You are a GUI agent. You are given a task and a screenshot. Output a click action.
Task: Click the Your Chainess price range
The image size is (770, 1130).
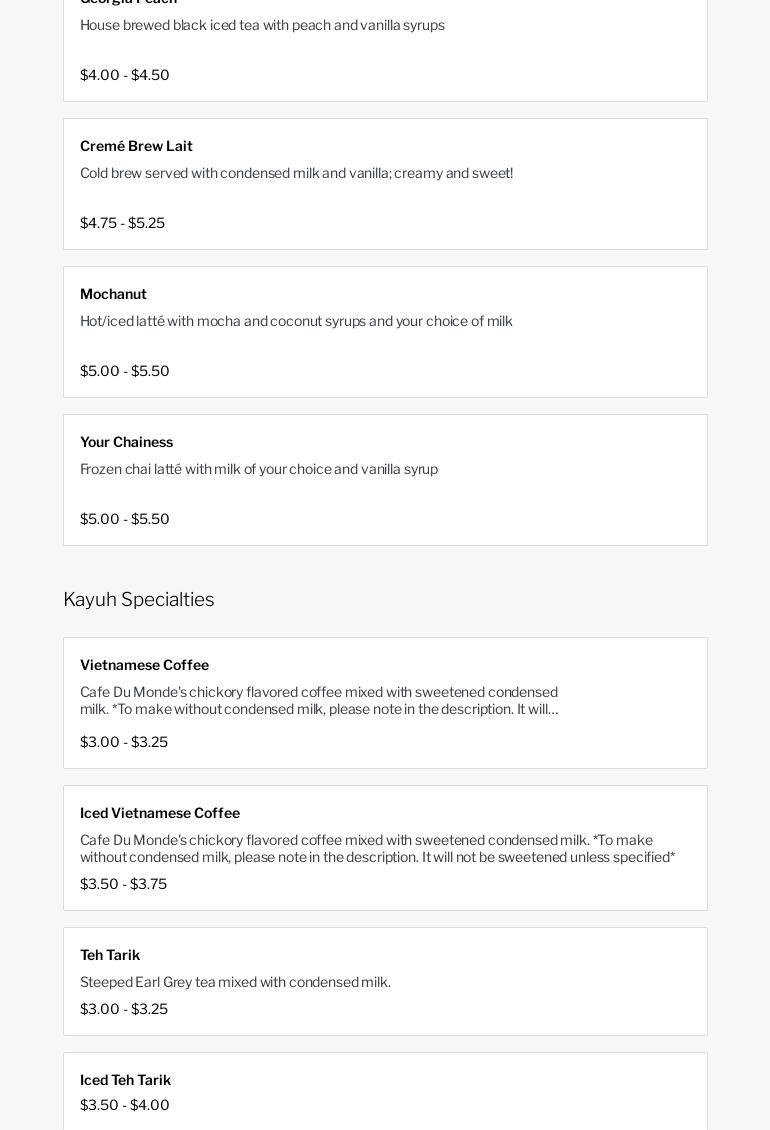tap(125, 519)
